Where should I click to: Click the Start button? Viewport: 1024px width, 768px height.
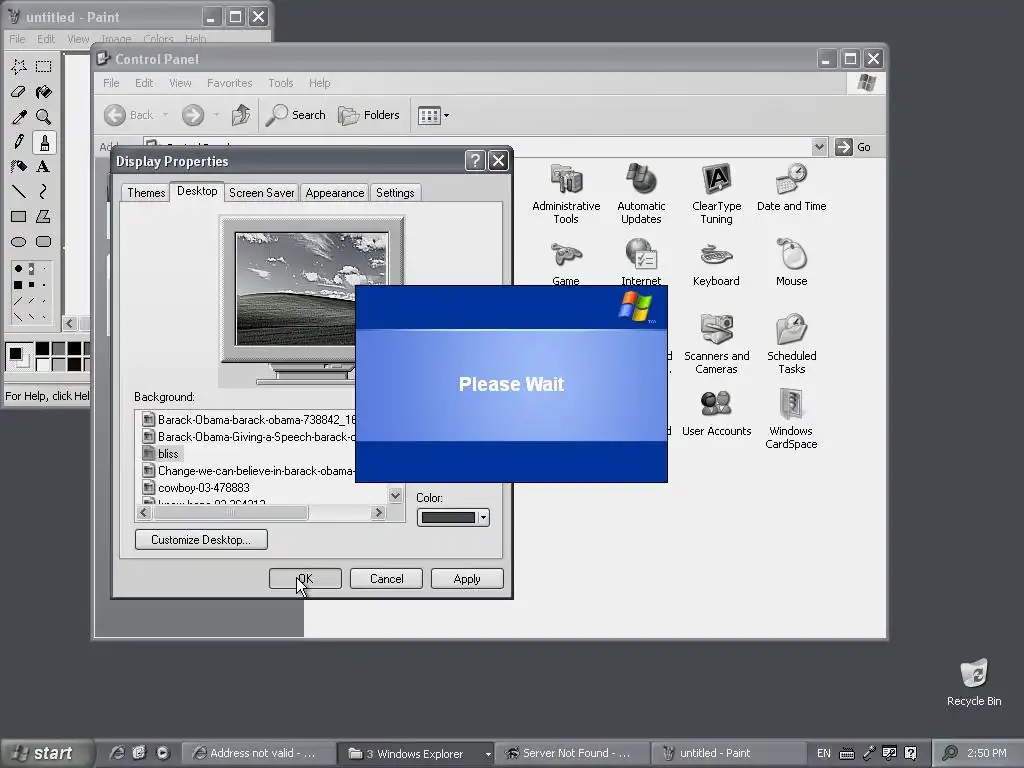point(46,753)
